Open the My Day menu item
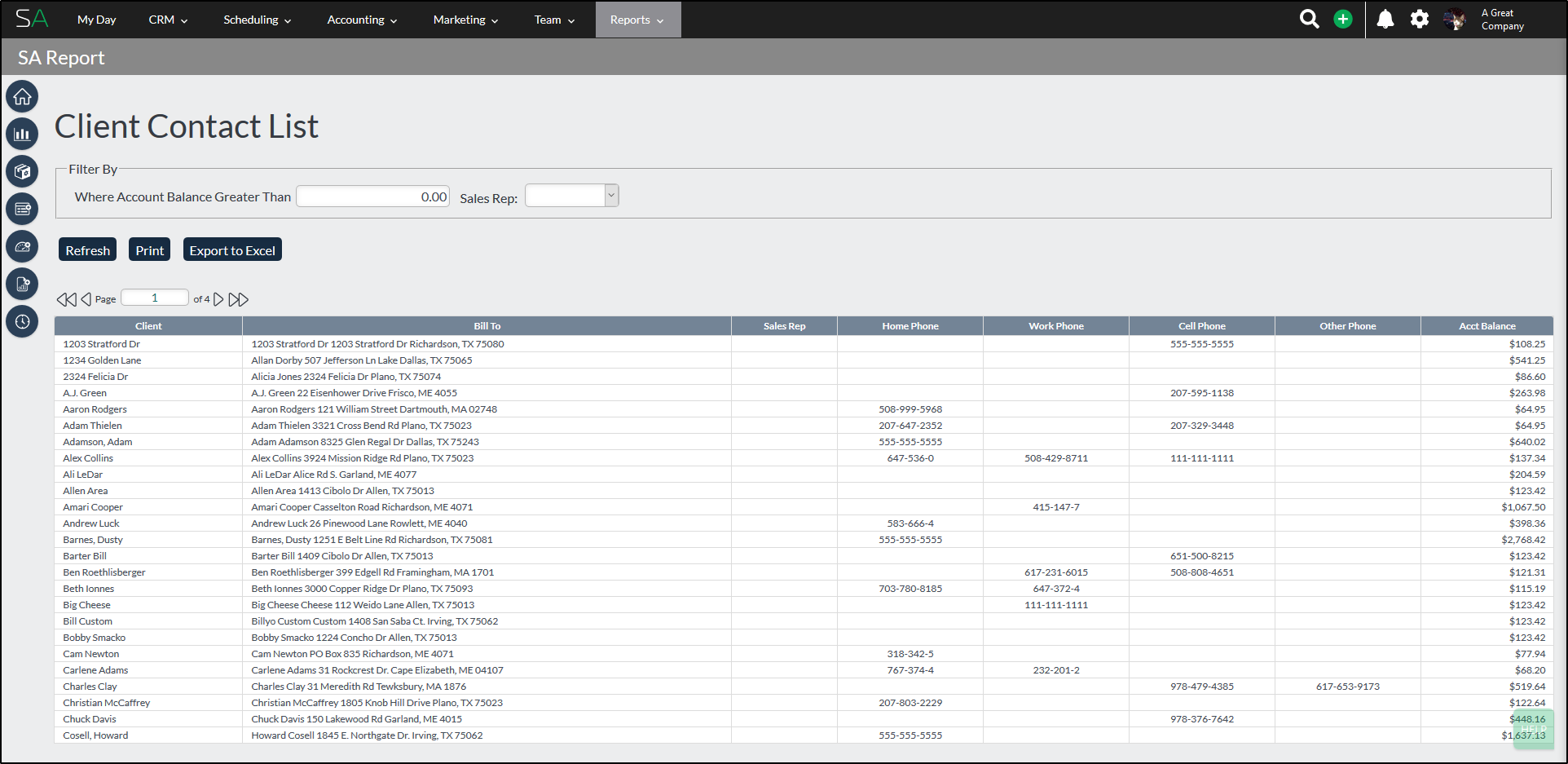Screen dimensions: 1568x764 pos(96,20)
